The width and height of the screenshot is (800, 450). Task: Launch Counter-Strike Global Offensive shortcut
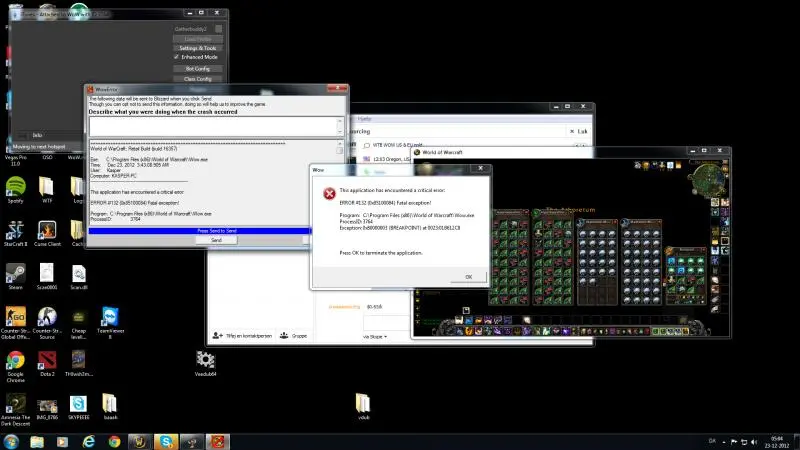(x=15, y=322)
